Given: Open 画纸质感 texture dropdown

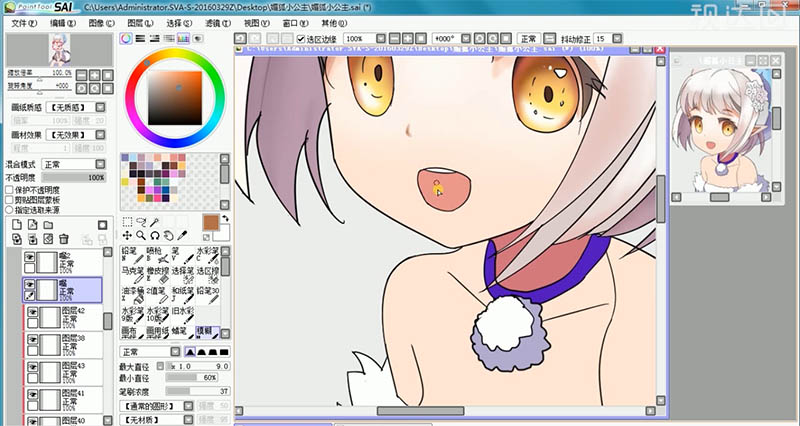Looking at the screenshot, I should tap(101, 107).
